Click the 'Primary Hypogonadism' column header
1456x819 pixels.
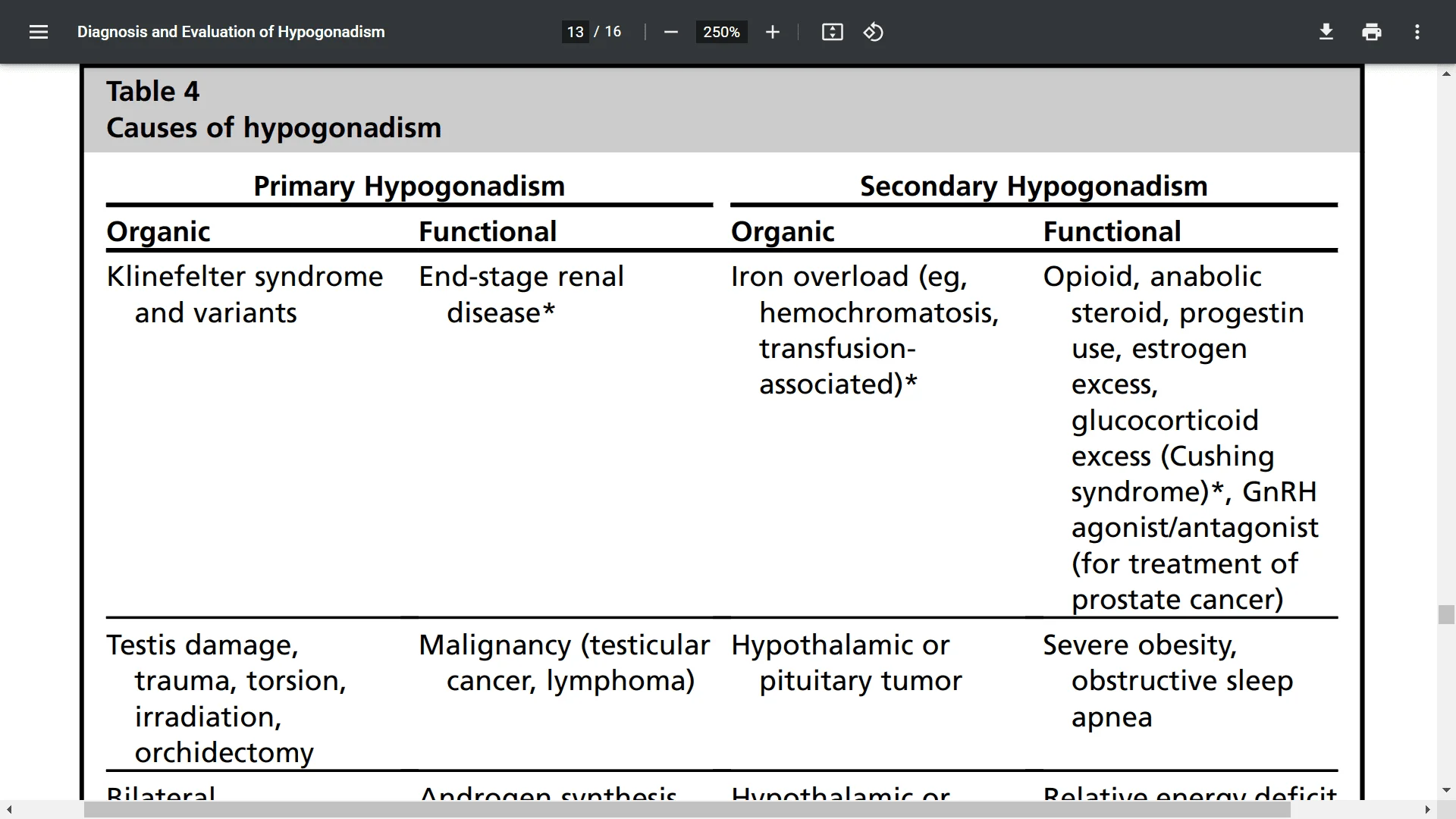[409, 187]
